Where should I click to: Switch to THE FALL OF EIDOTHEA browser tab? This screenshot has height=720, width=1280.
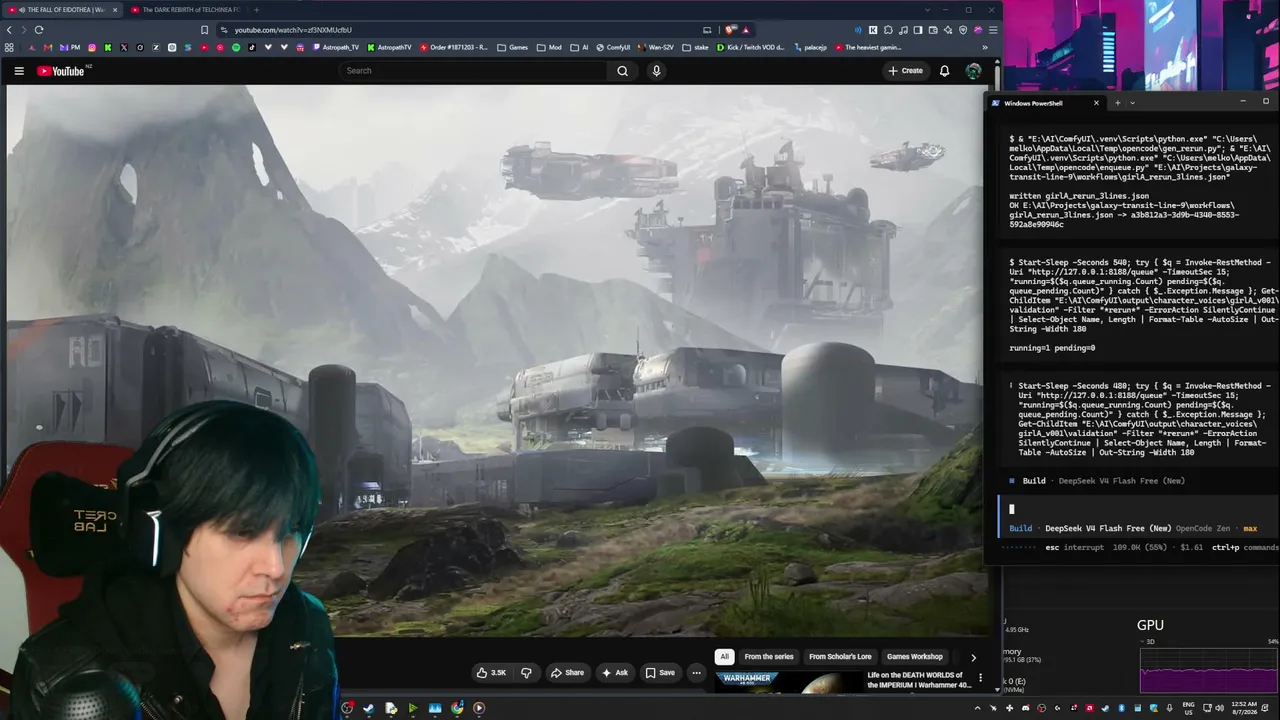click(64, 10)
